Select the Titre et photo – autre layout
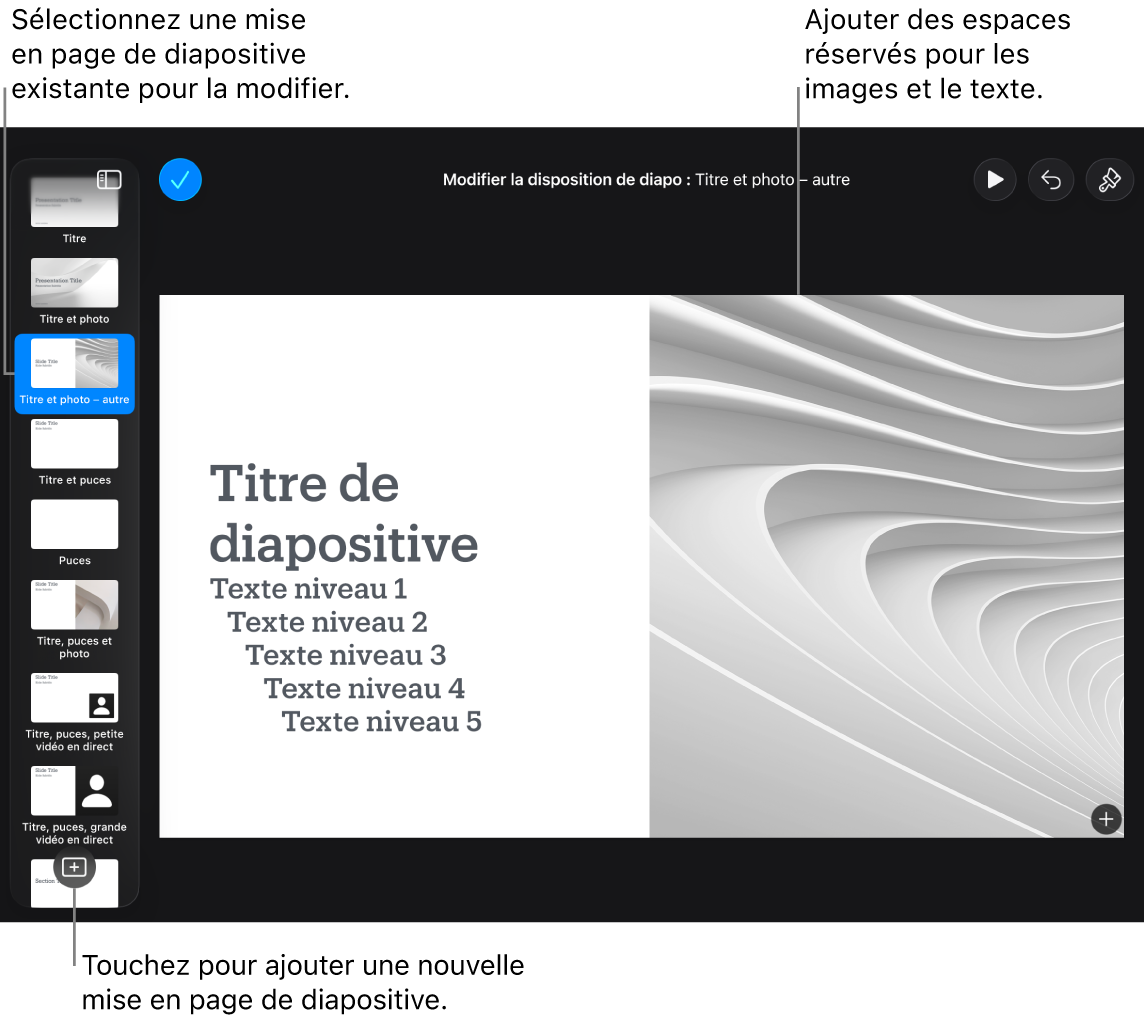This screenshot has height=1021, width=1144. click(74, 374)
